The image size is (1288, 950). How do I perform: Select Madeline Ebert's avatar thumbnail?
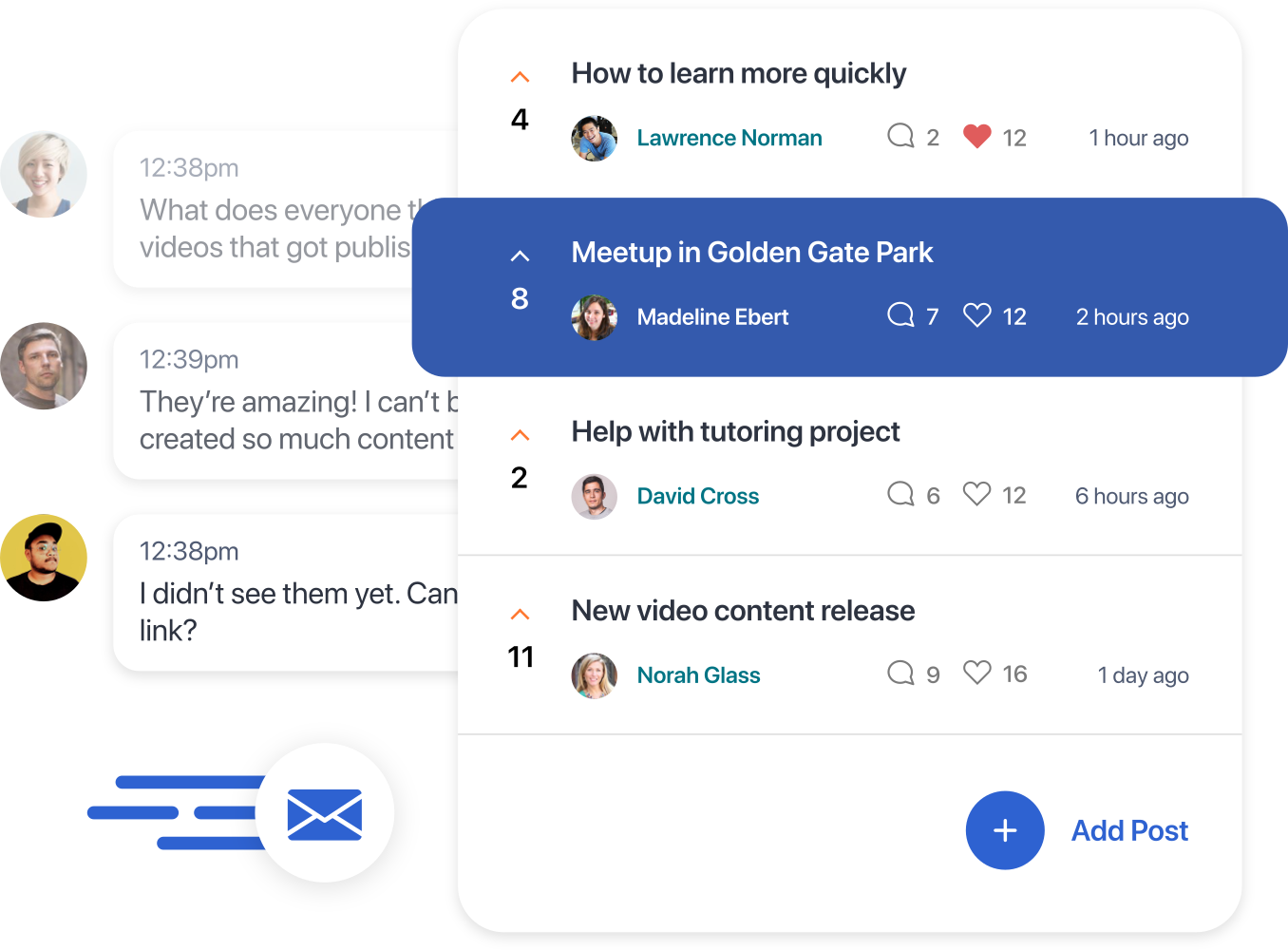(595, 317)
